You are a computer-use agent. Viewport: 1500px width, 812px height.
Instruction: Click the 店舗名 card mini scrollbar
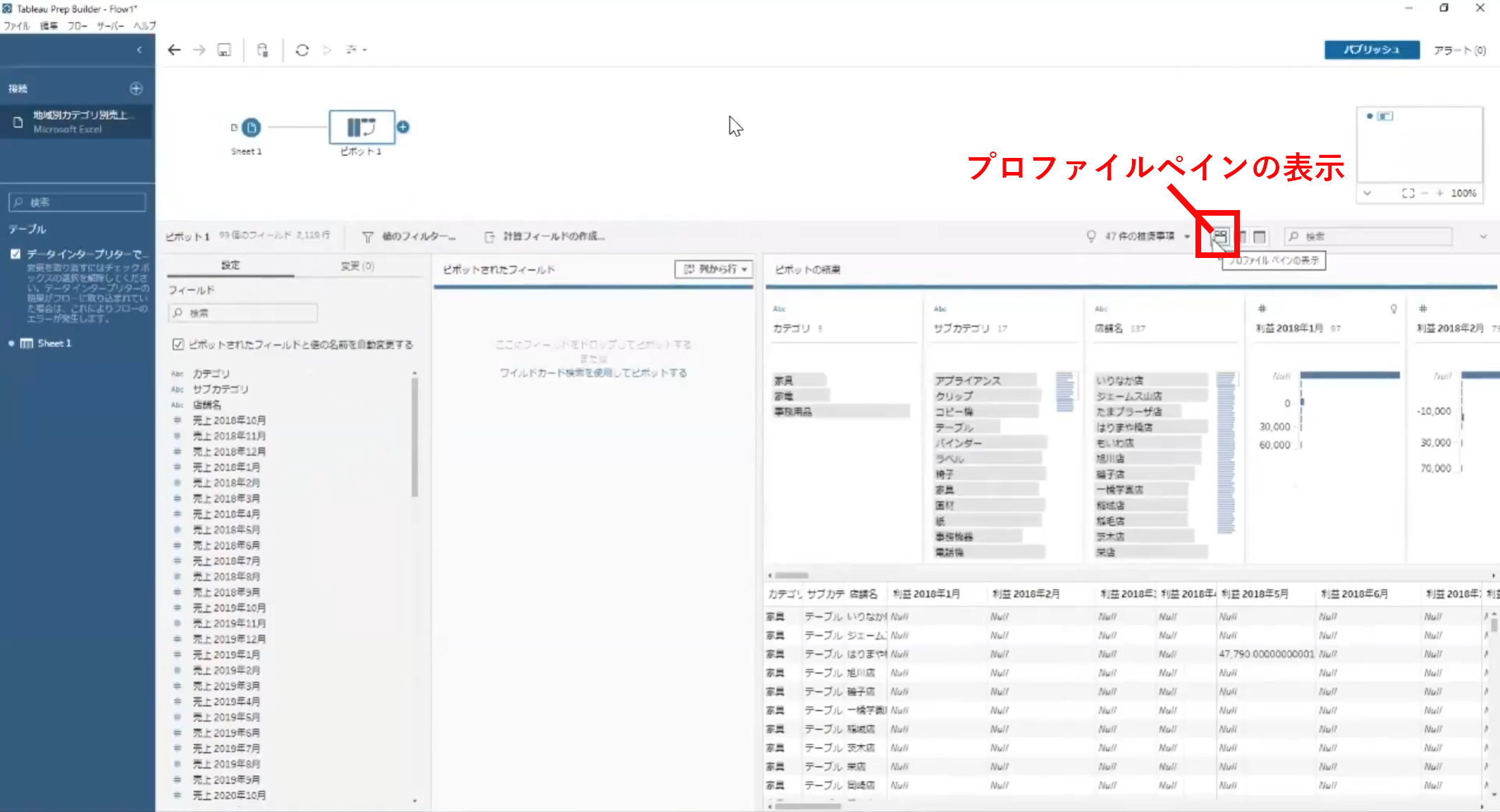coord(1226,453)
